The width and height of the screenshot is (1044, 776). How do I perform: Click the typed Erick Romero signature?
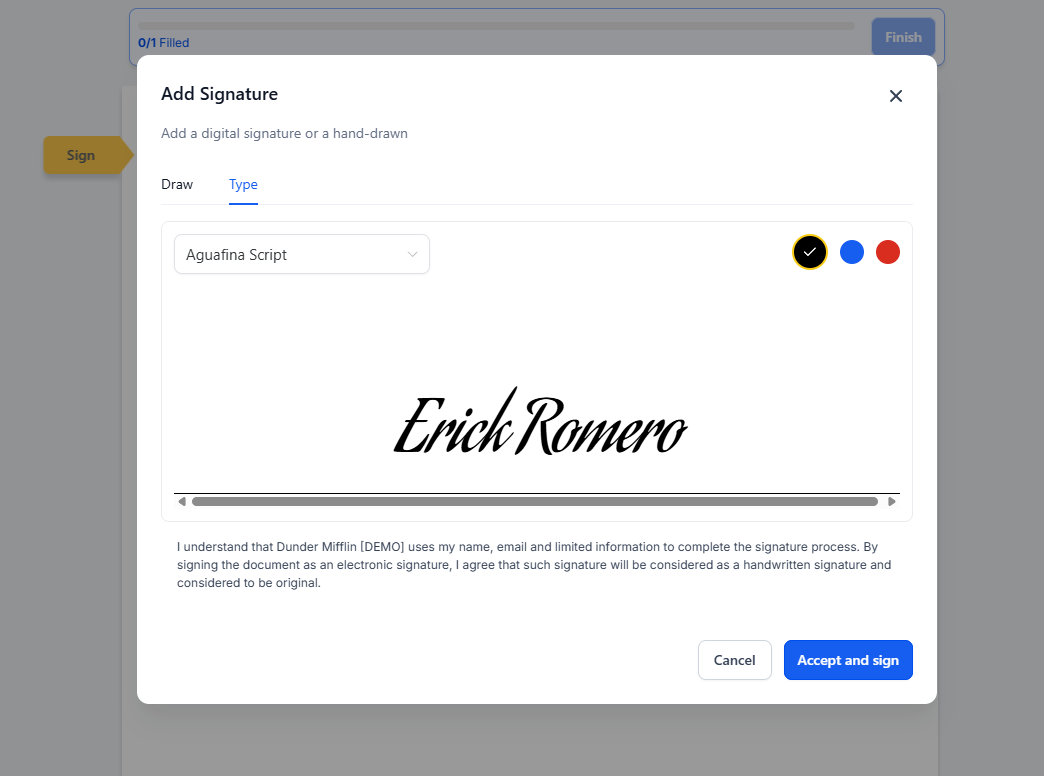coord(540,422)
